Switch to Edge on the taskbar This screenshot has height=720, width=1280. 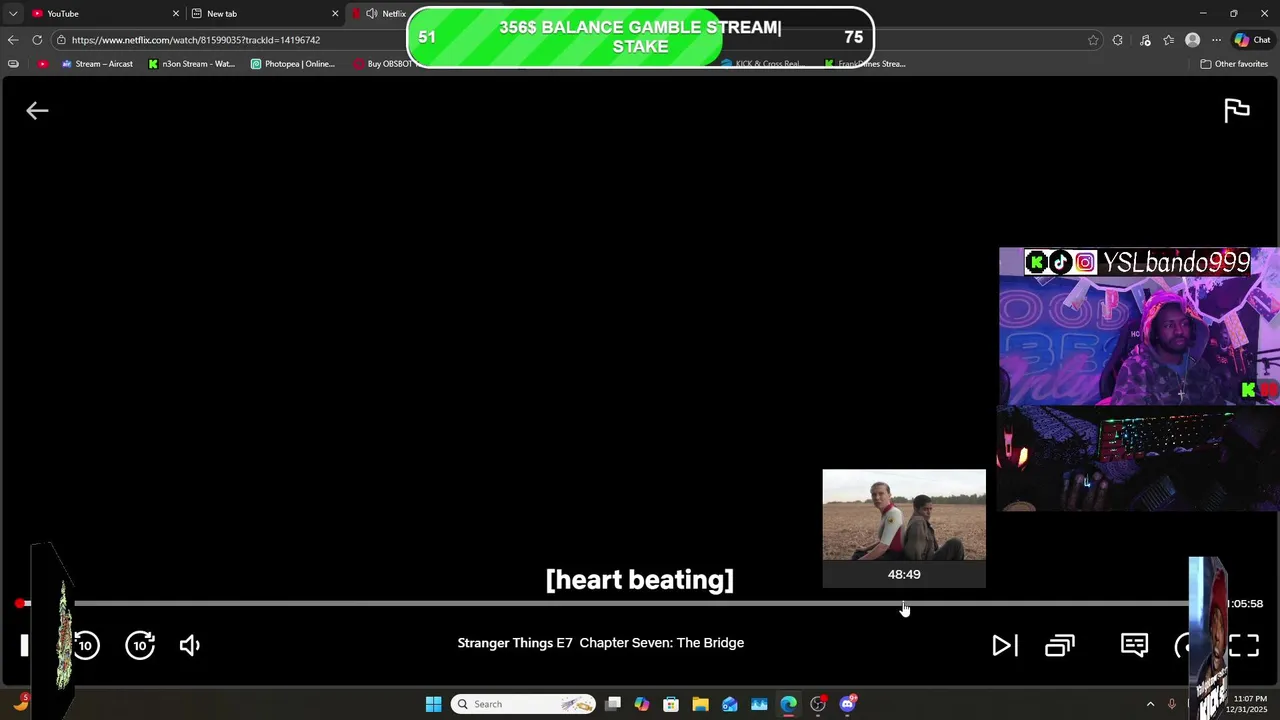[x=789, y=704]
